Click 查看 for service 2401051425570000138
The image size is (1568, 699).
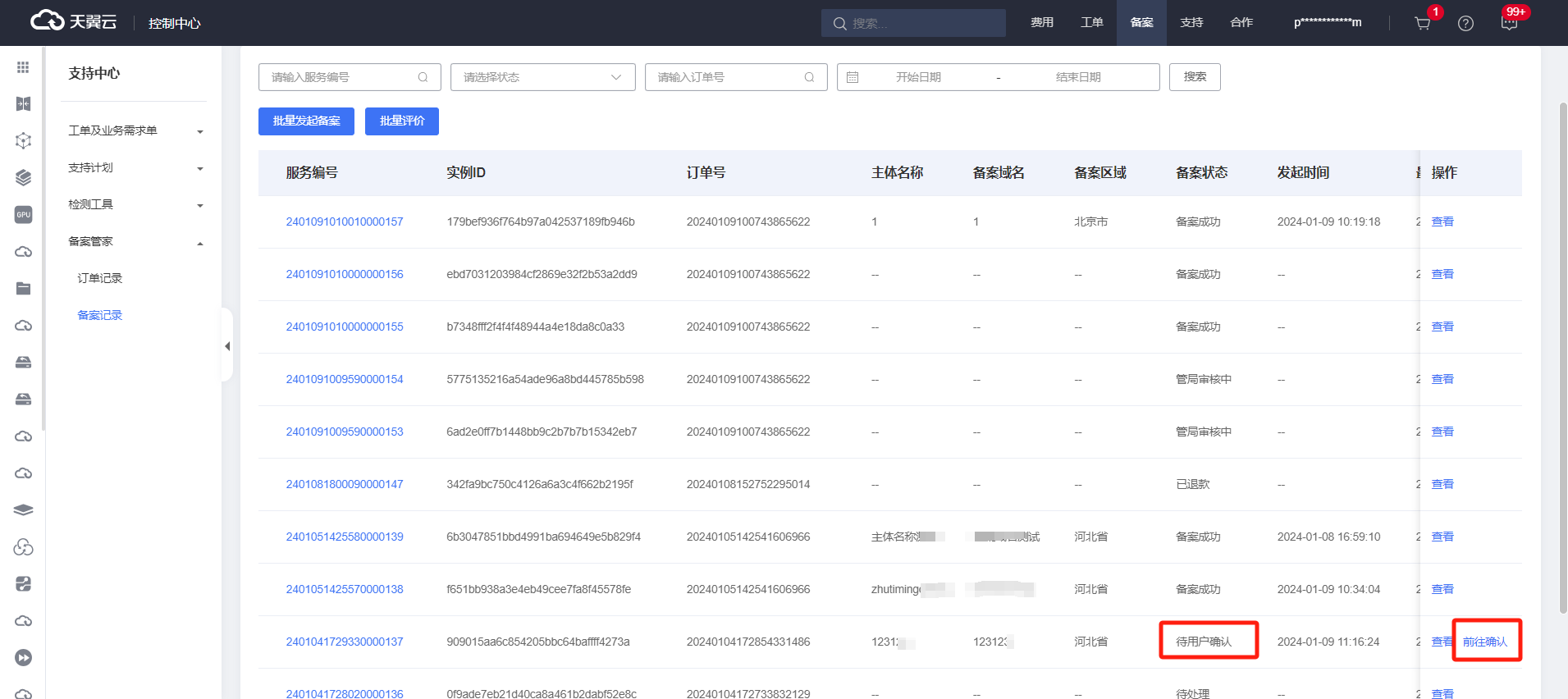point(1442,589)
